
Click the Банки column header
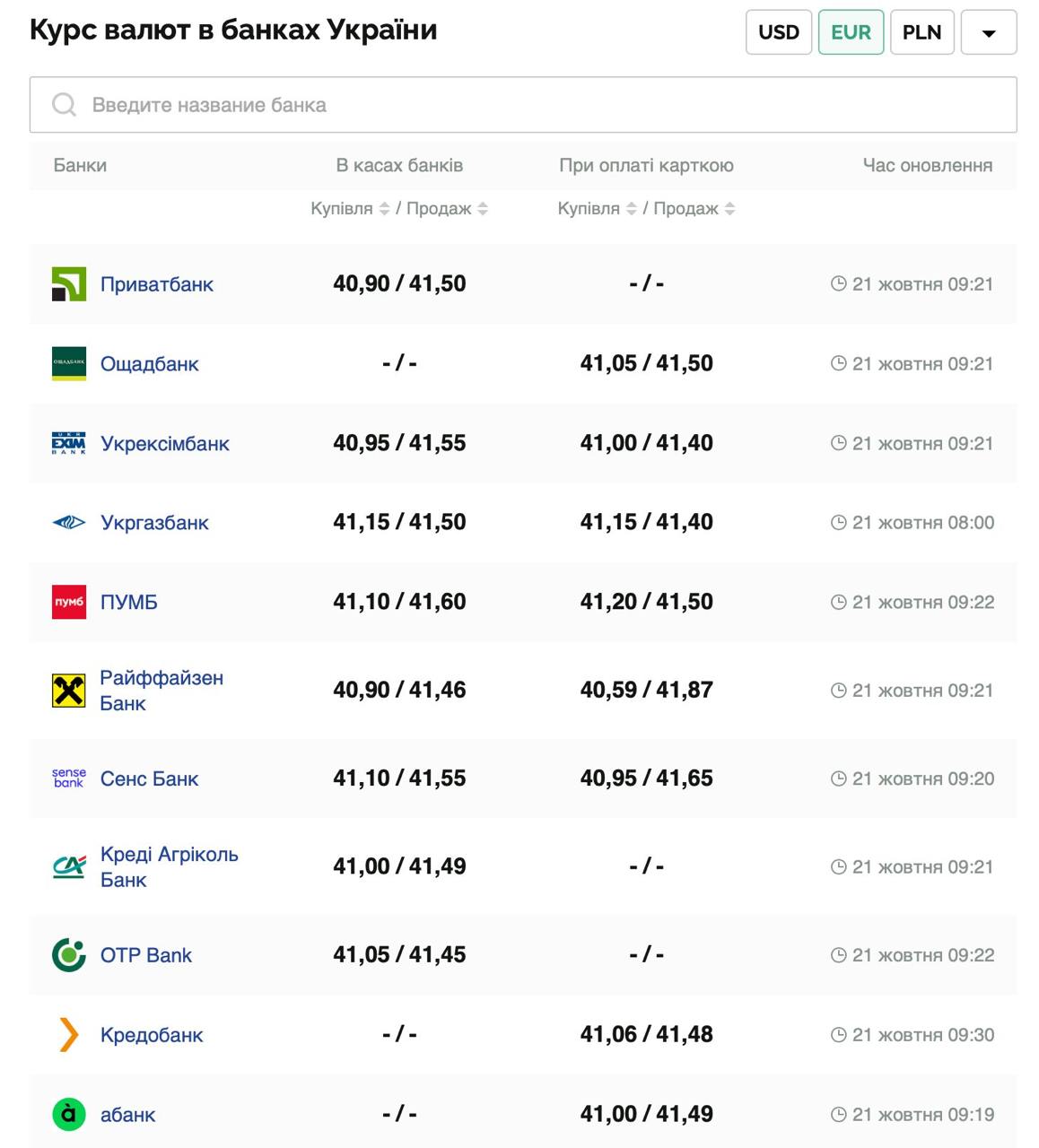(80, 165)
